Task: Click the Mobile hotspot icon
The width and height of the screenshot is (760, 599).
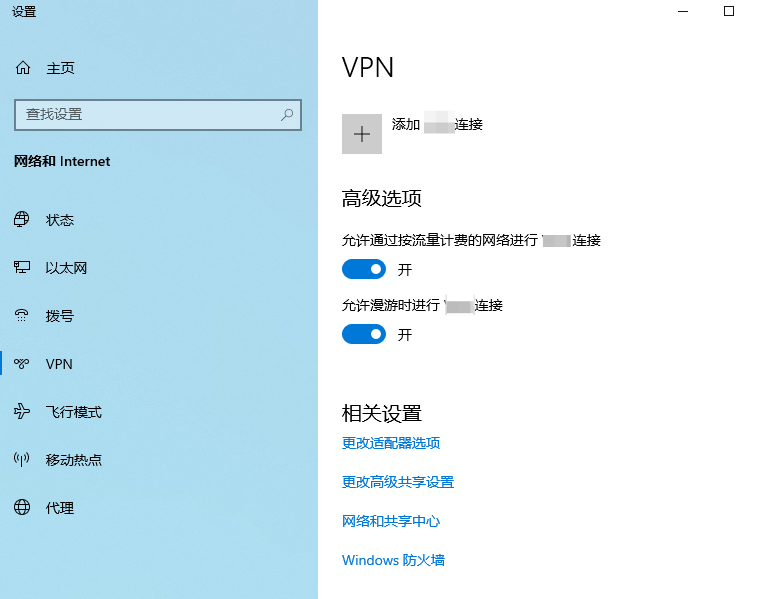Action: pyautogui.click(x=22, y=460)
